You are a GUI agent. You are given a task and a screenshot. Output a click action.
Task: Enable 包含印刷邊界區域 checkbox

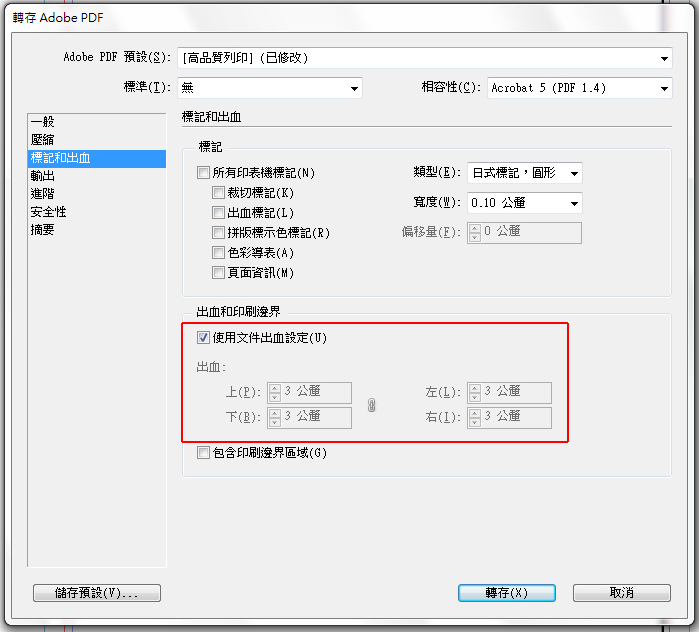(203, 453)
